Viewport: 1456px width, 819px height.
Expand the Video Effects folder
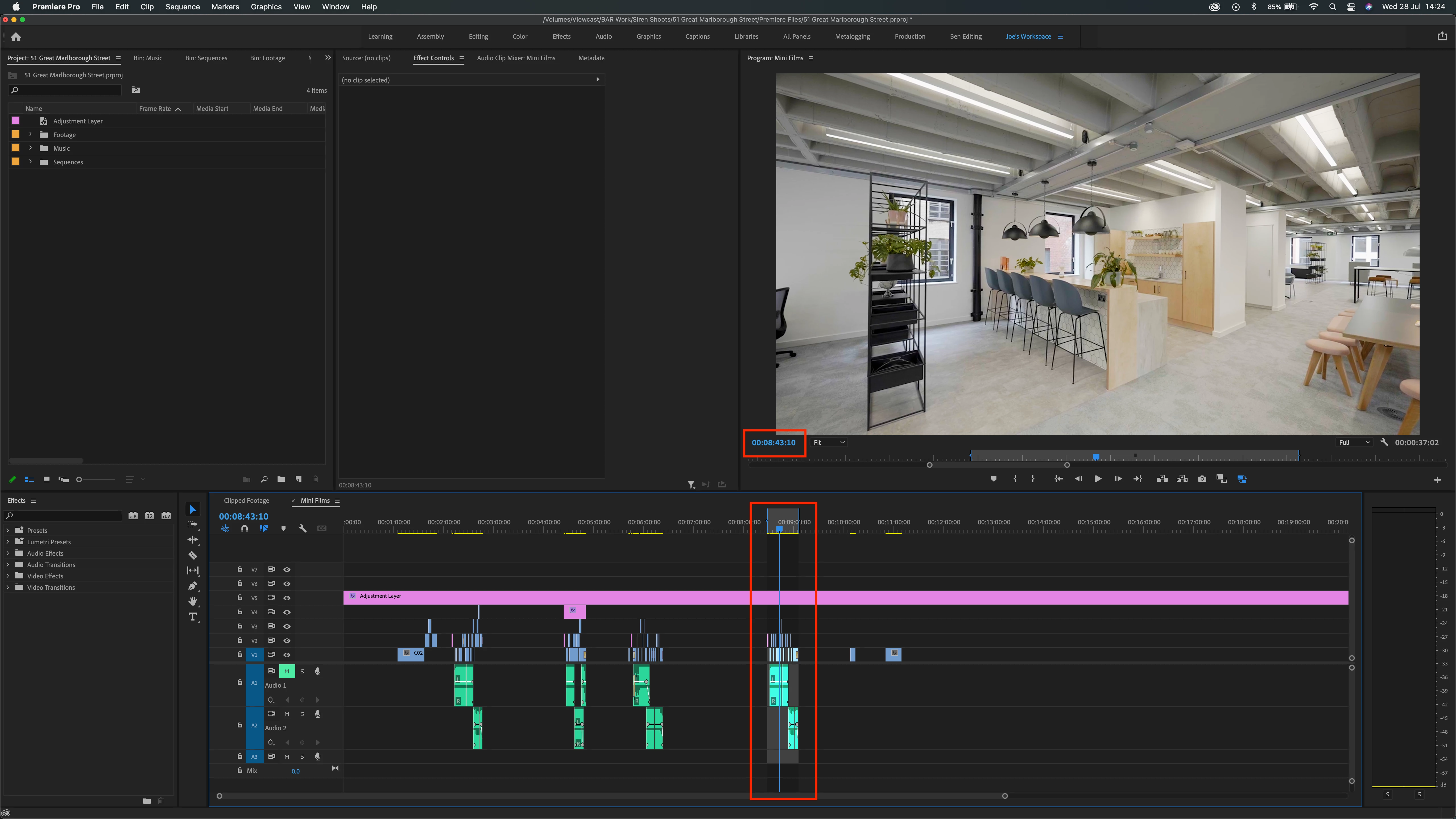point(8,576)
